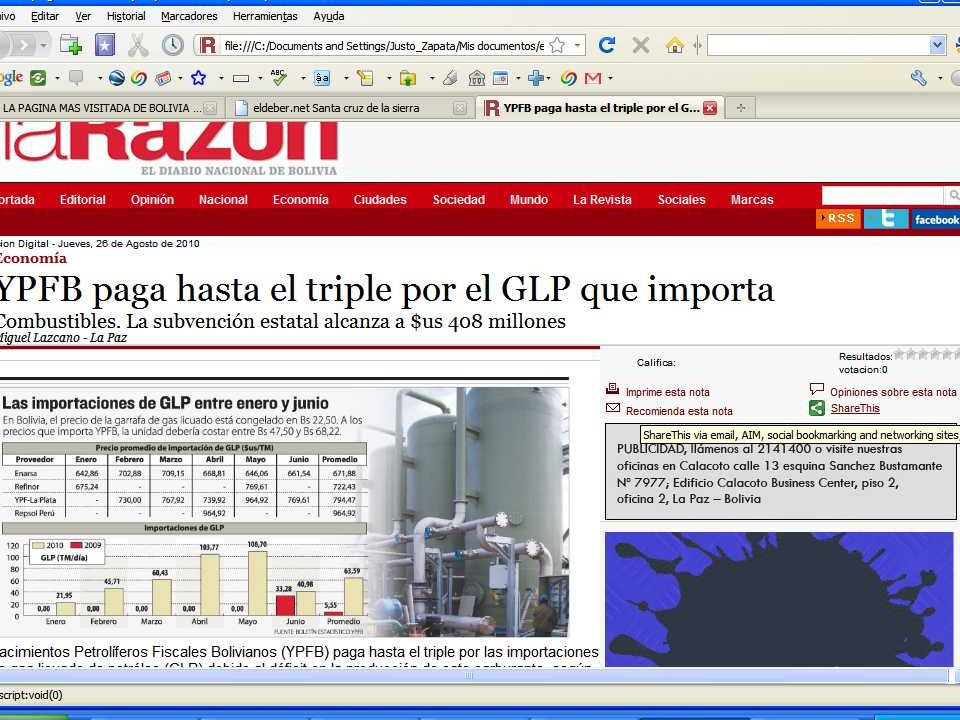
Task: Go to the Opinión section
Action: point(152,200)
